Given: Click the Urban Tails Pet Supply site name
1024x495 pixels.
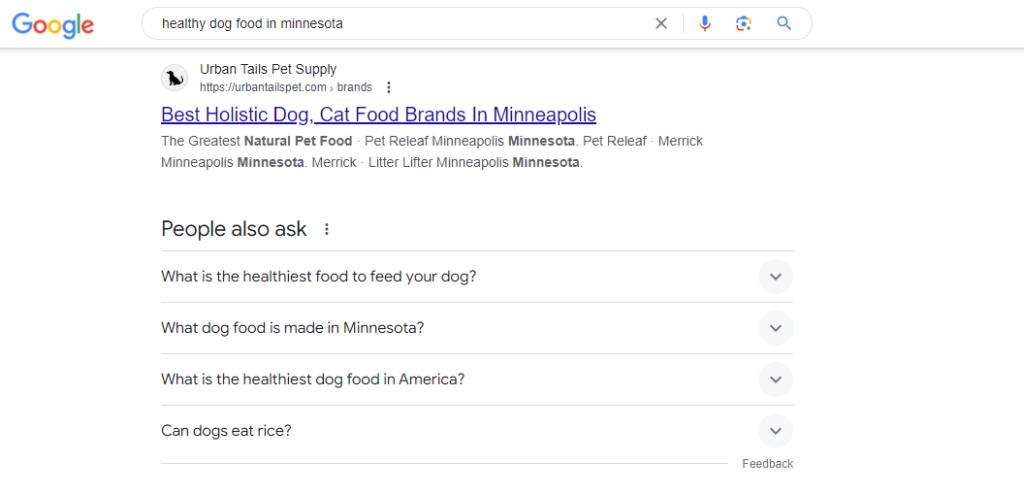Looking at the screenshot, I should 268,70.
